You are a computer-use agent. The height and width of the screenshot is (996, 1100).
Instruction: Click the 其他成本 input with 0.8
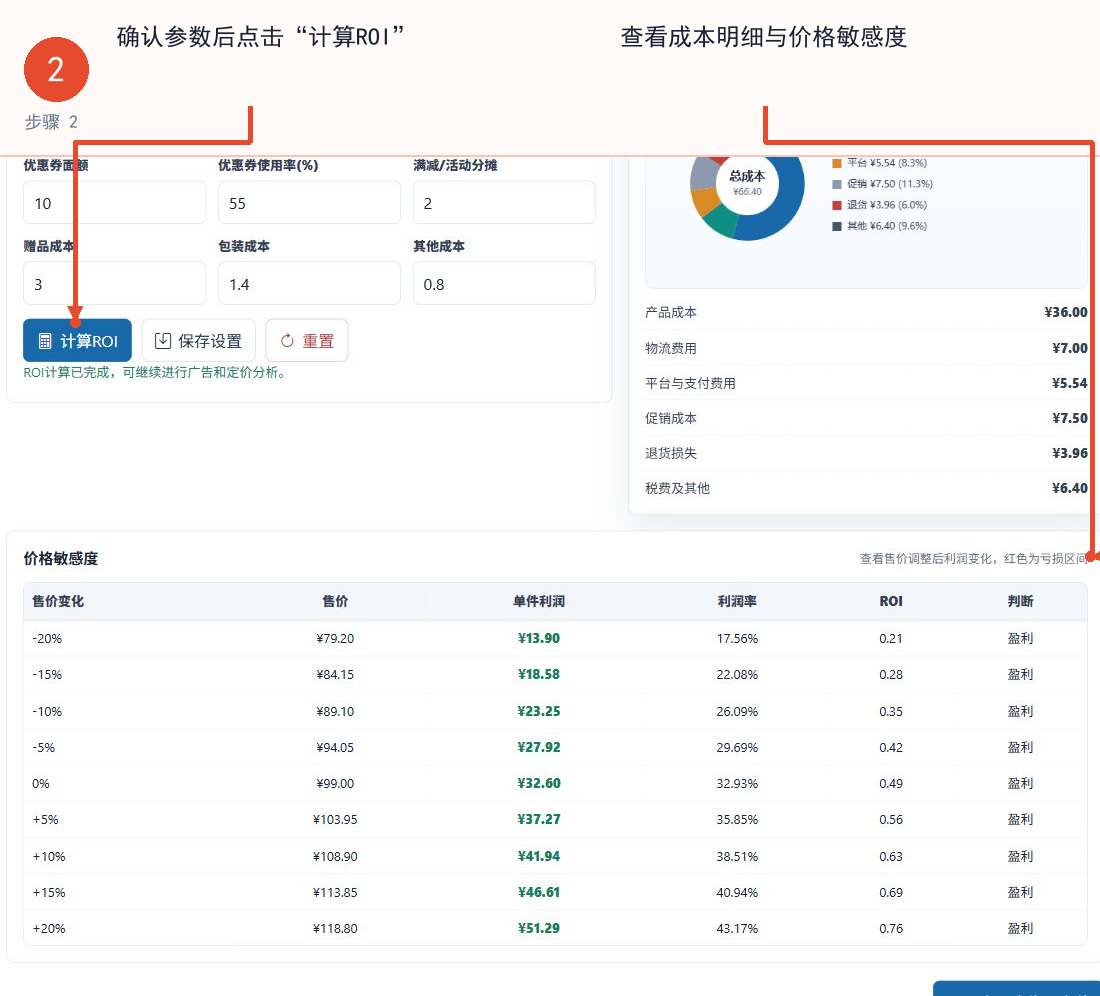click(x=504, y=283)
